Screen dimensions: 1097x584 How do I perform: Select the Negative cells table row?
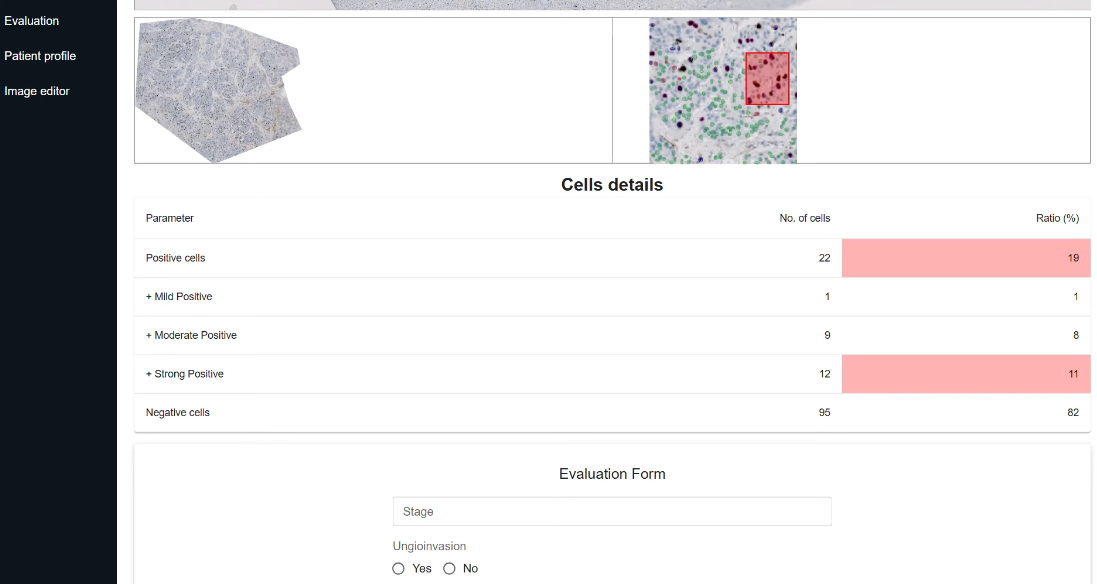click(x=612, y=413)
